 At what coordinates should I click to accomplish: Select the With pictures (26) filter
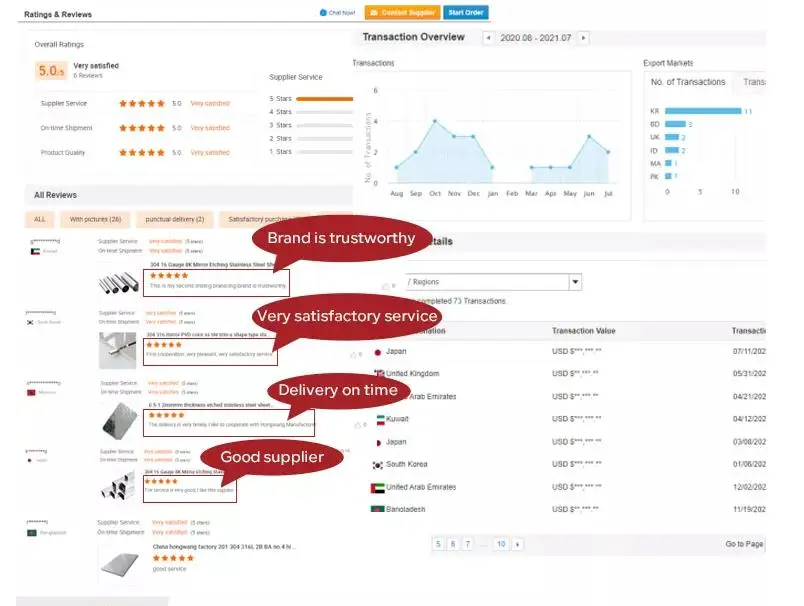95,219
